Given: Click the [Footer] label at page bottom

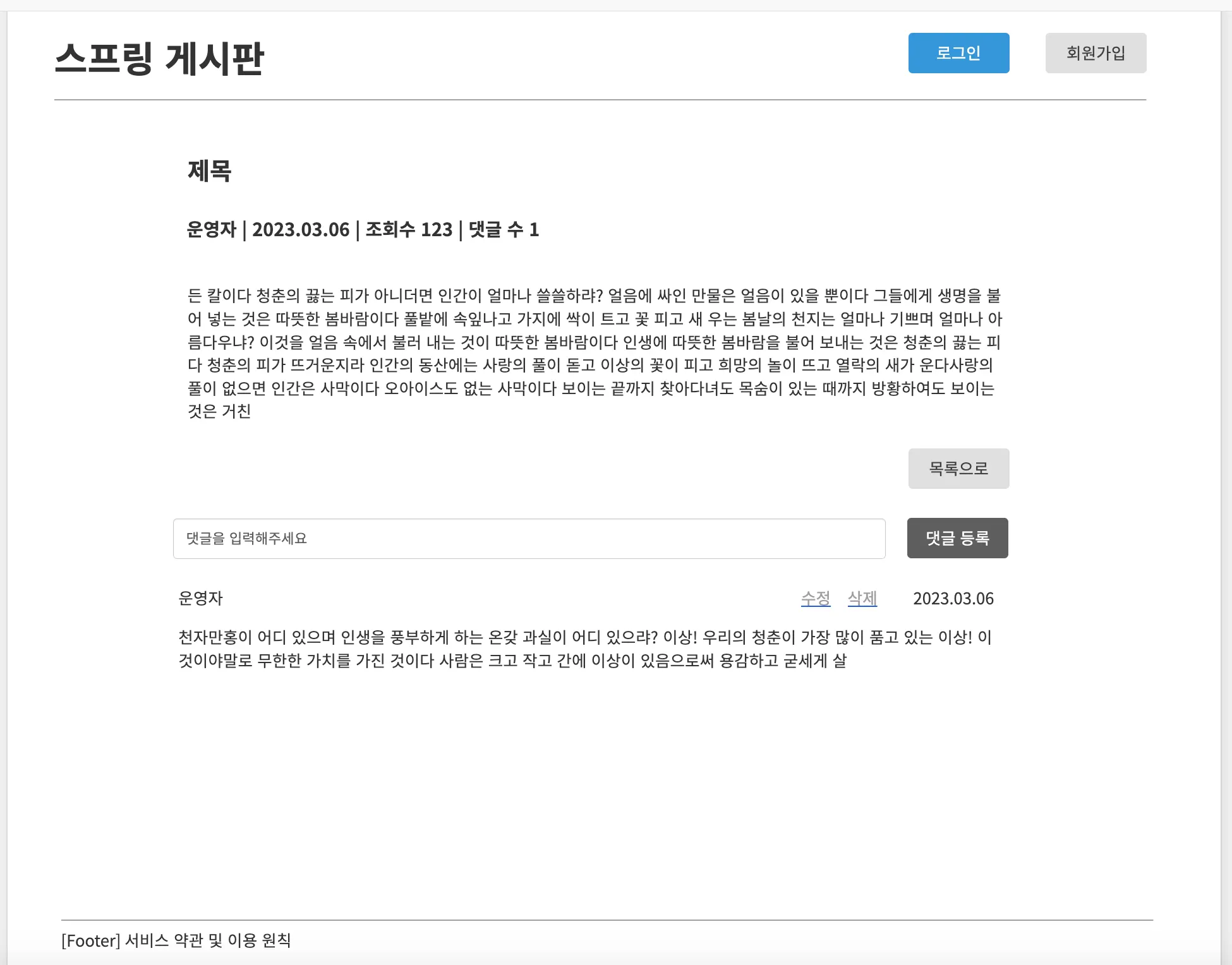Looking at the screenshot, I should (91, 940).
